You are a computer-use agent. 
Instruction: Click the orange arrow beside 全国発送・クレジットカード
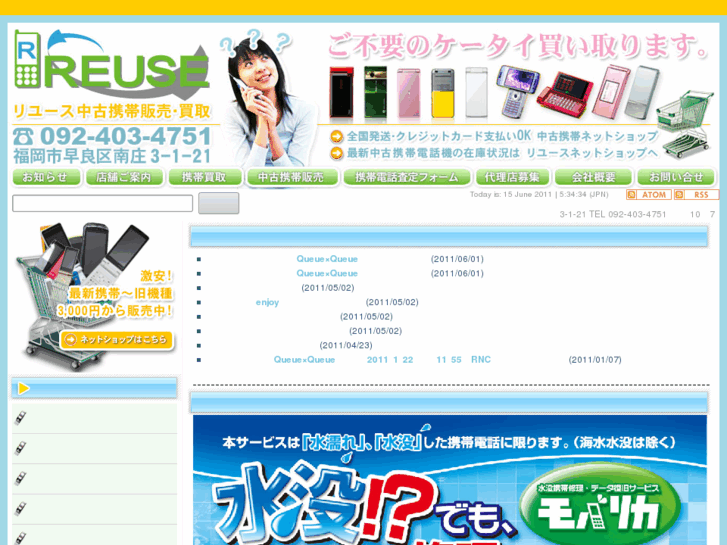tap(337, 137)
